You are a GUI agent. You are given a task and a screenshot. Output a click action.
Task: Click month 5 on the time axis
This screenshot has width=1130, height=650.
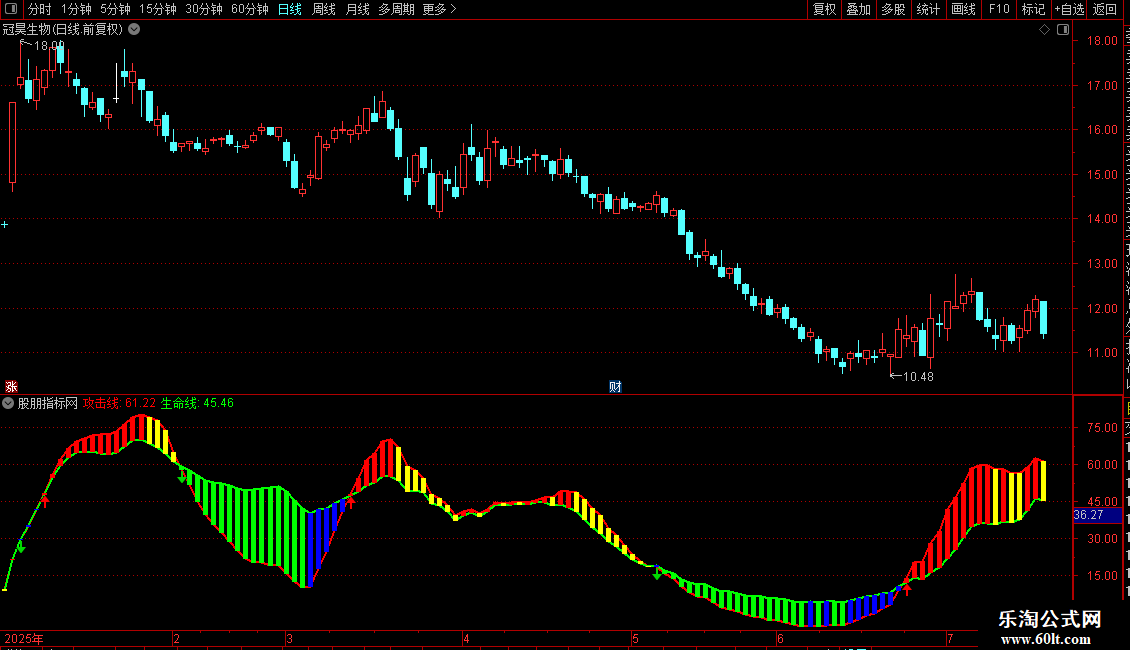(x=635, y=638)
